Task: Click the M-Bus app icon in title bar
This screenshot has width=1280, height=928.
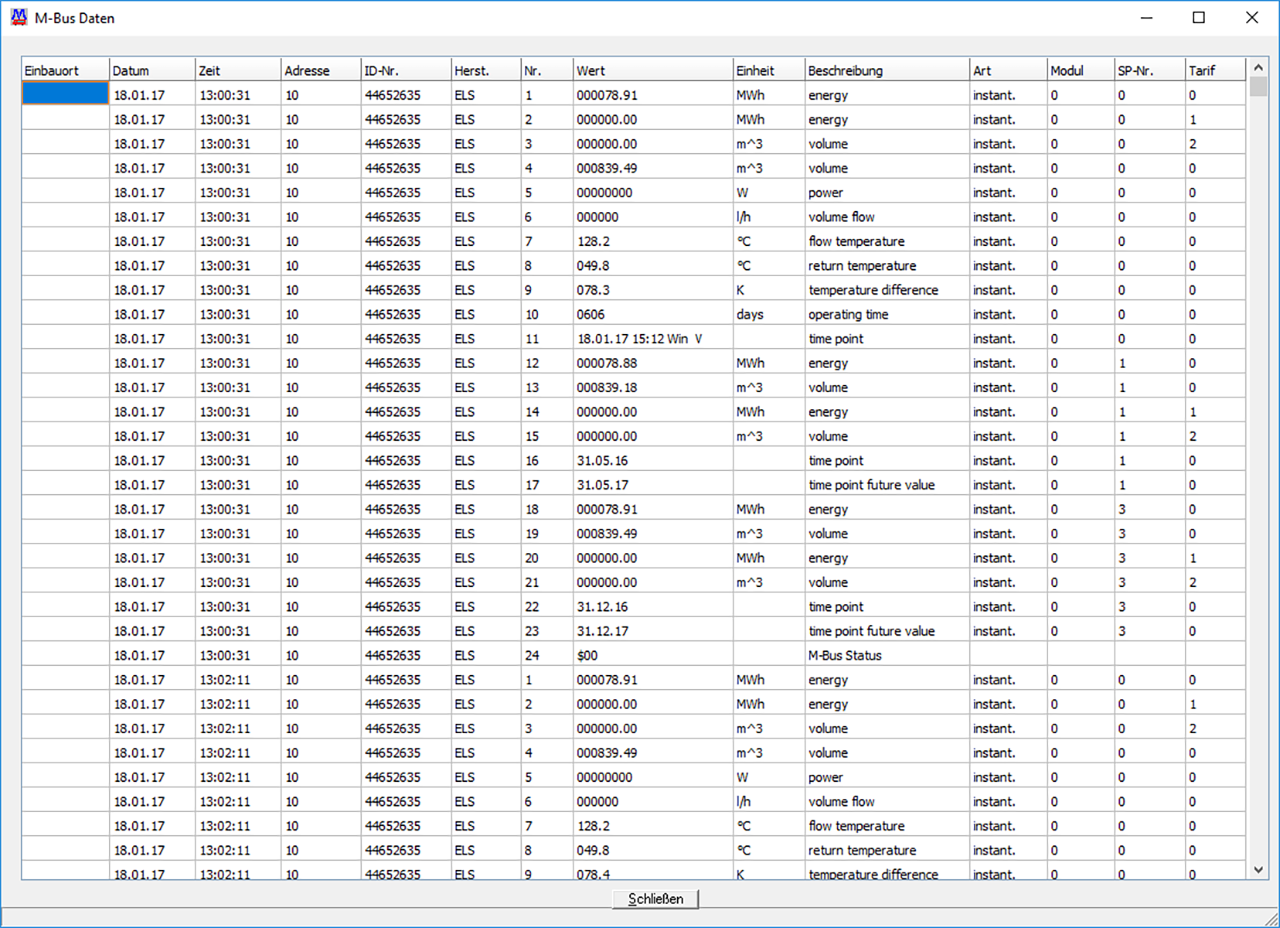Action: click(17, 17)
